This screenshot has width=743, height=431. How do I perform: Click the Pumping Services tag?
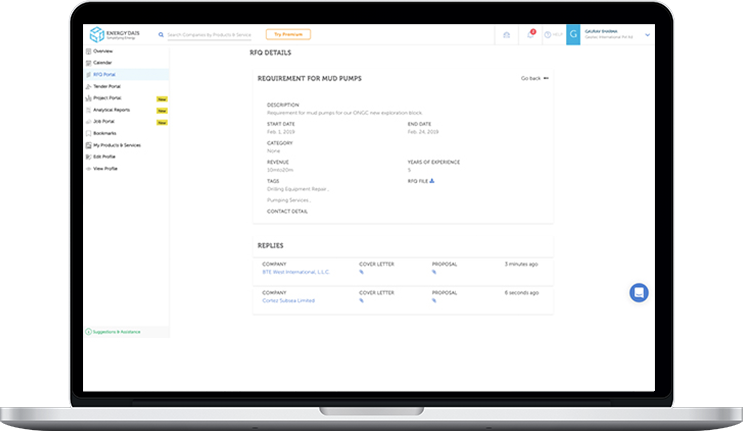click(x=289, y=200)
